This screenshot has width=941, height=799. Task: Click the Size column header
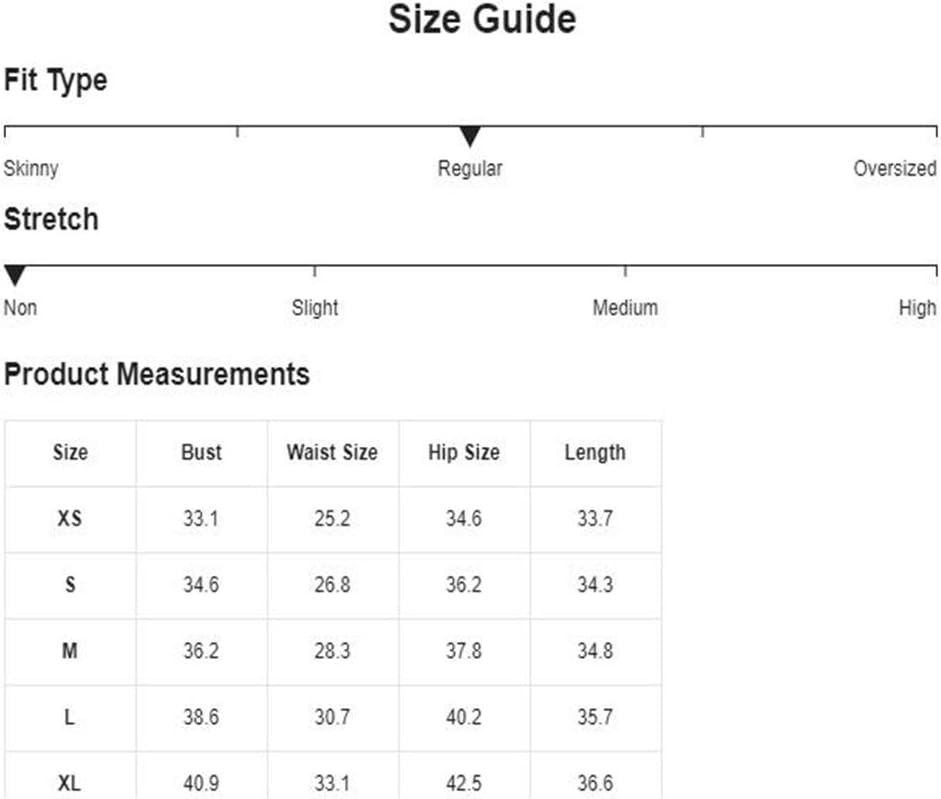click(x=70, y=452)
